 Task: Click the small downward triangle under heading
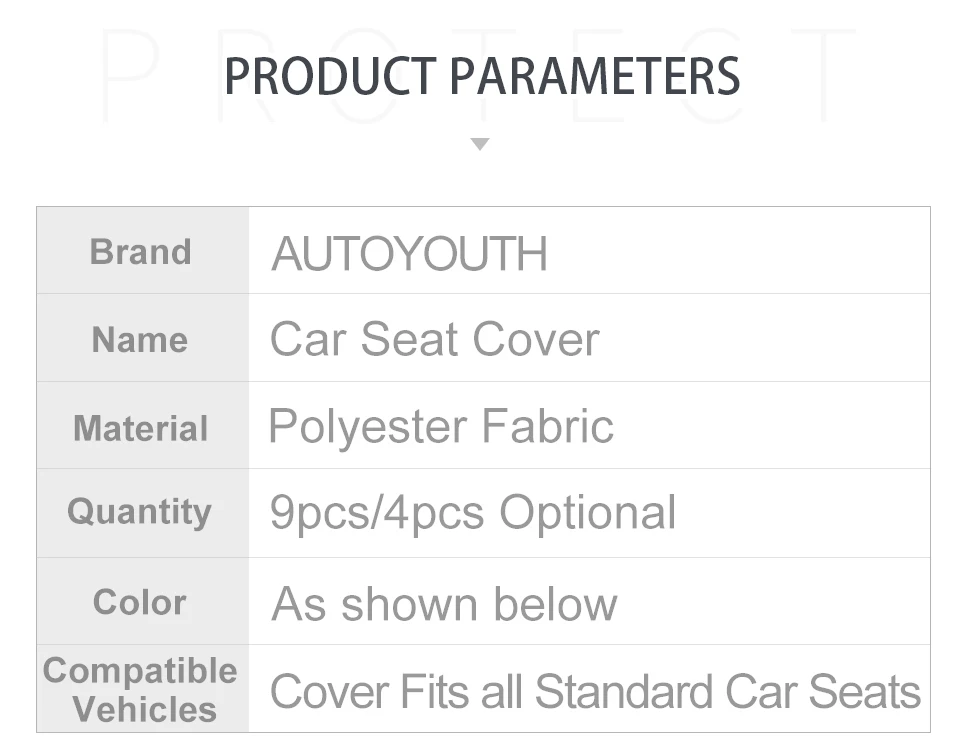click(480, 144)
